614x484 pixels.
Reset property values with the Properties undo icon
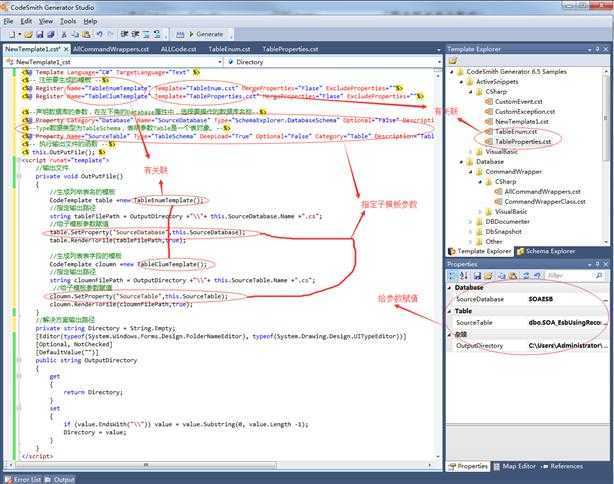pyautogui.click(x=537, y=276)
